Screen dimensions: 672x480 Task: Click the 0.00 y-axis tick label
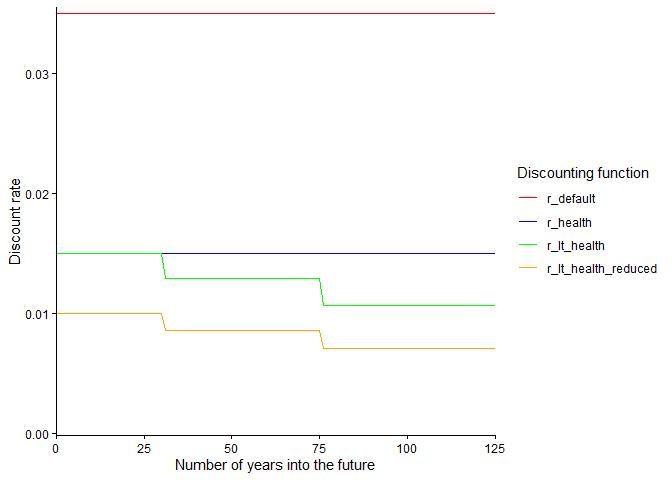click(x=37, y=434)
